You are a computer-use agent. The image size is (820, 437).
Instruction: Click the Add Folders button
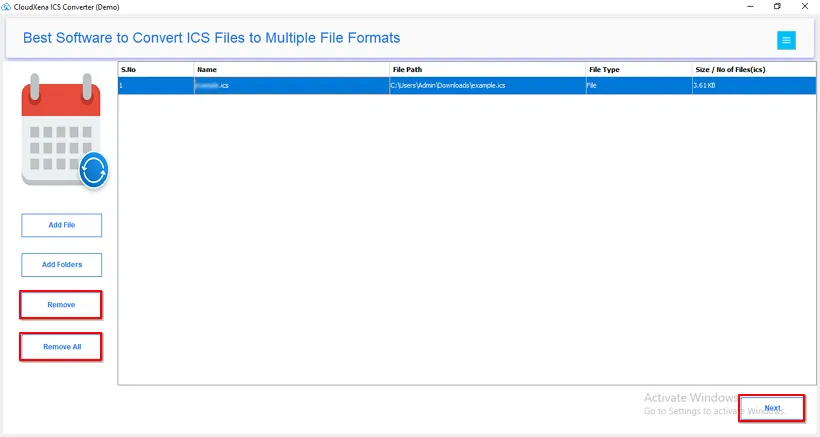pyautogui.click(x=62, y=265)
